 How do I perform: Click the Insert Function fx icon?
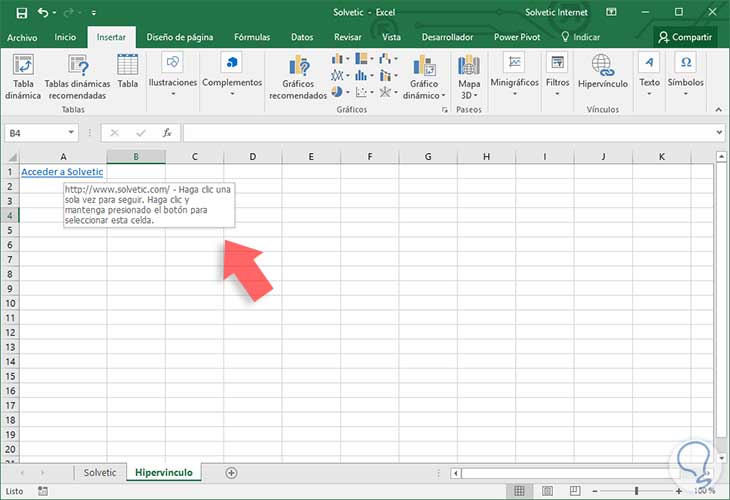tap(167, 133)
